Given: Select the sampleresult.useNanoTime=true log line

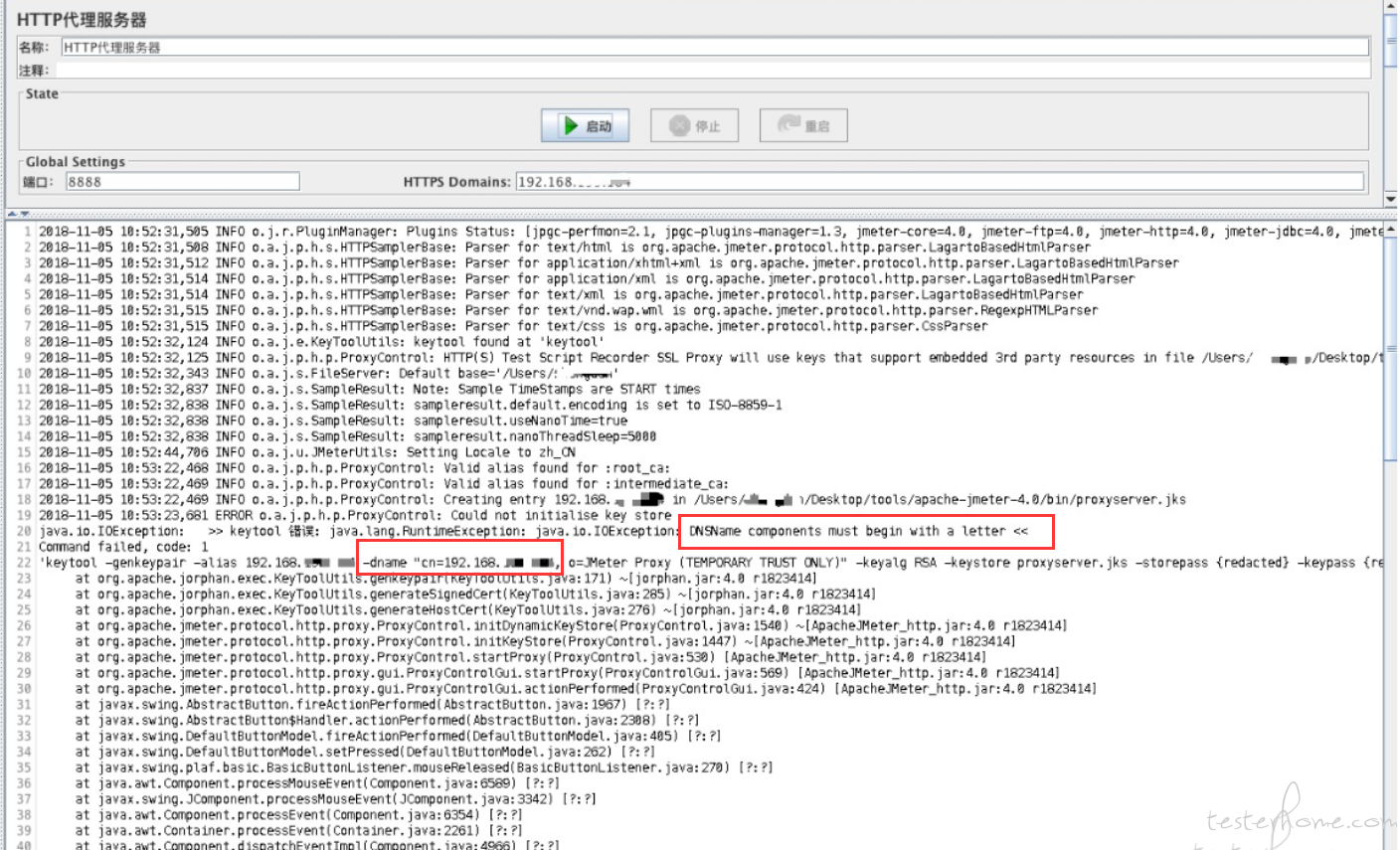Looking at the screenshot, I should (x=333, y=421).
